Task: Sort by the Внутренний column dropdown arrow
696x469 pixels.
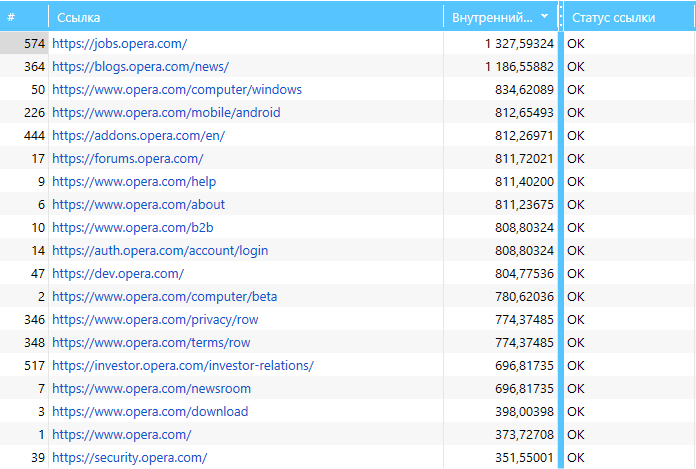Action: [x=544, y=17]
